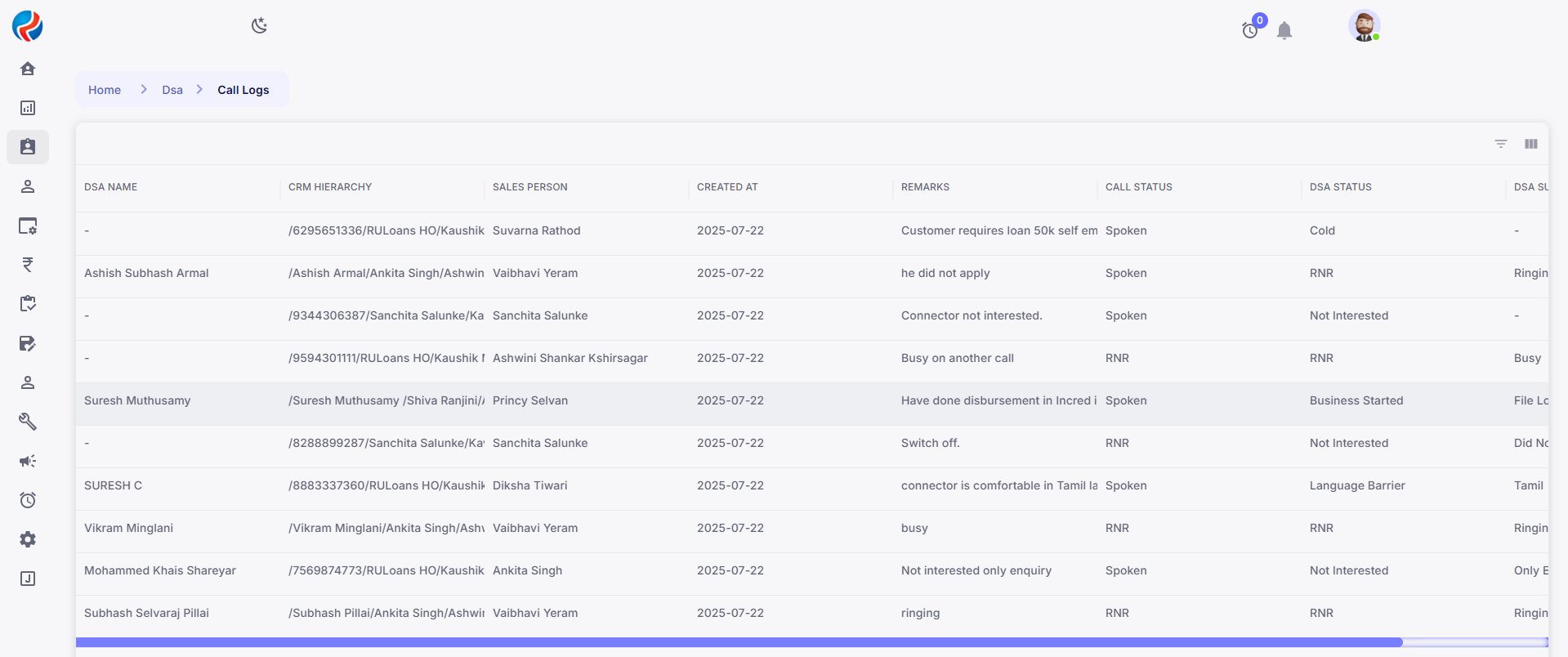Click the application logo
The height and width of the screenshot is (657, 1568).
(x=28, y=26)
